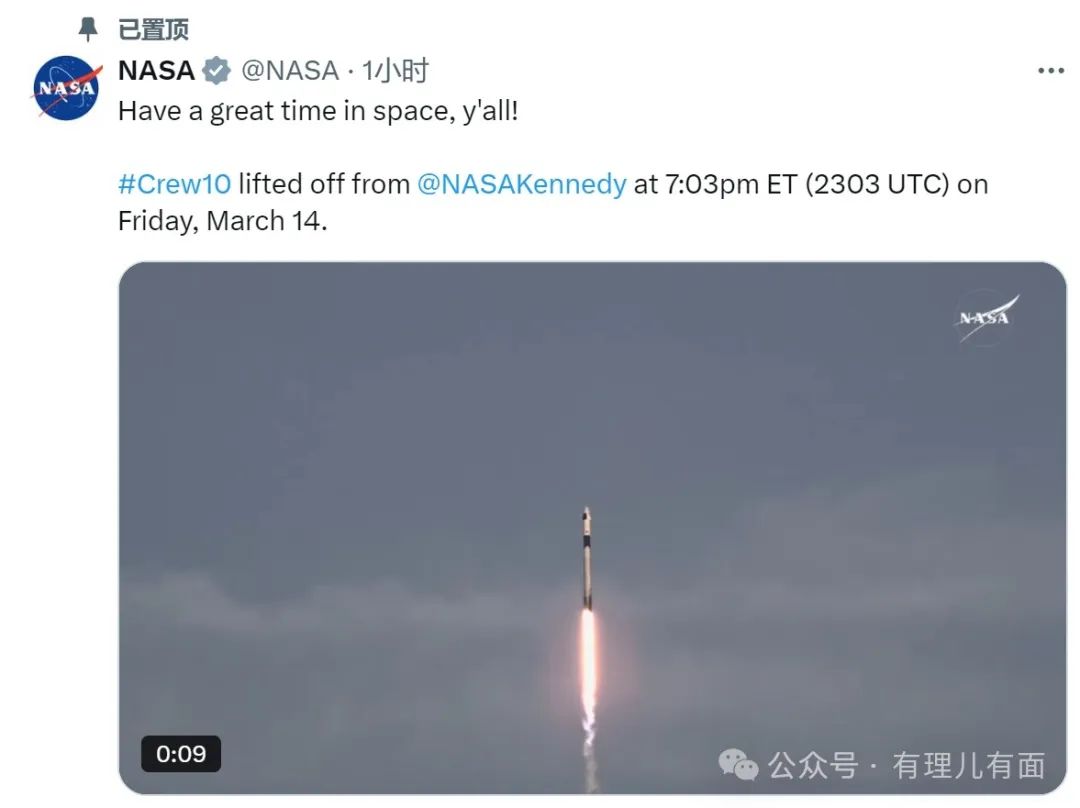Play the rocket launch video
This screenshot has height=808, width=1080.
592,528
